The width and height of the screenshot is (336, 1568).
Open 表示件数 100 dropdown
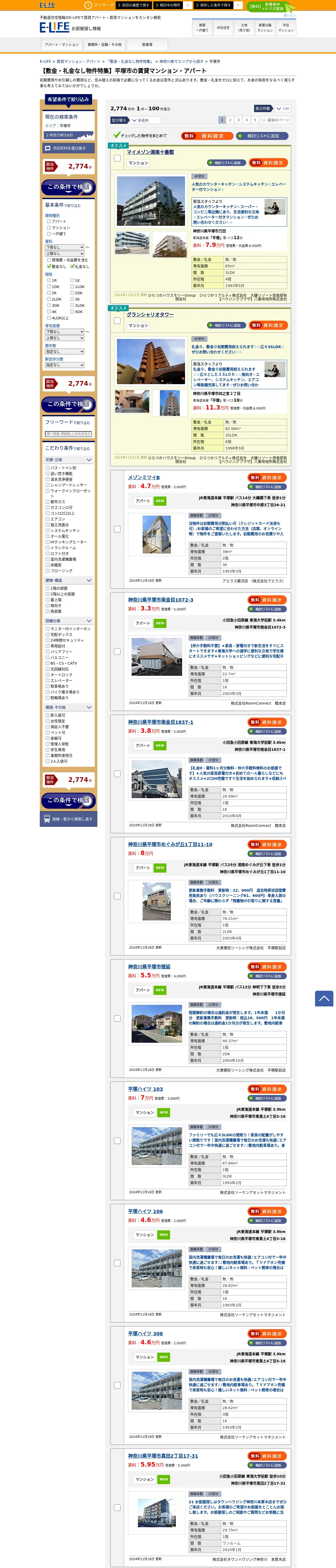click(x=282, y=109)
